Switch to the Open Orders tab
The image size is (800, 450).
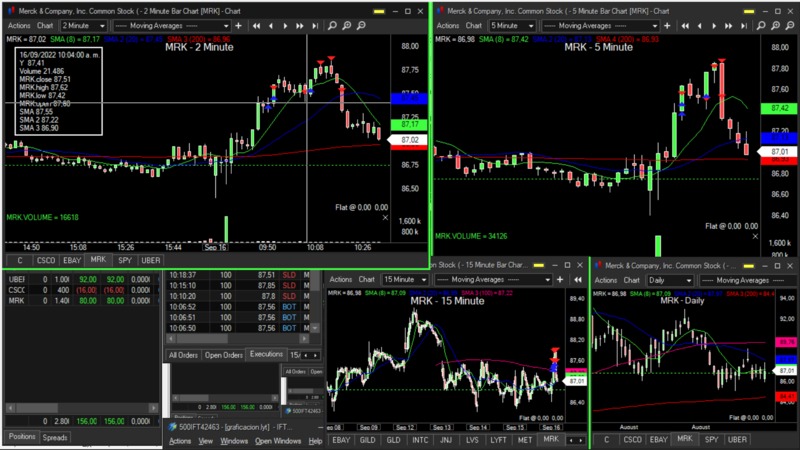pos(224,354)
